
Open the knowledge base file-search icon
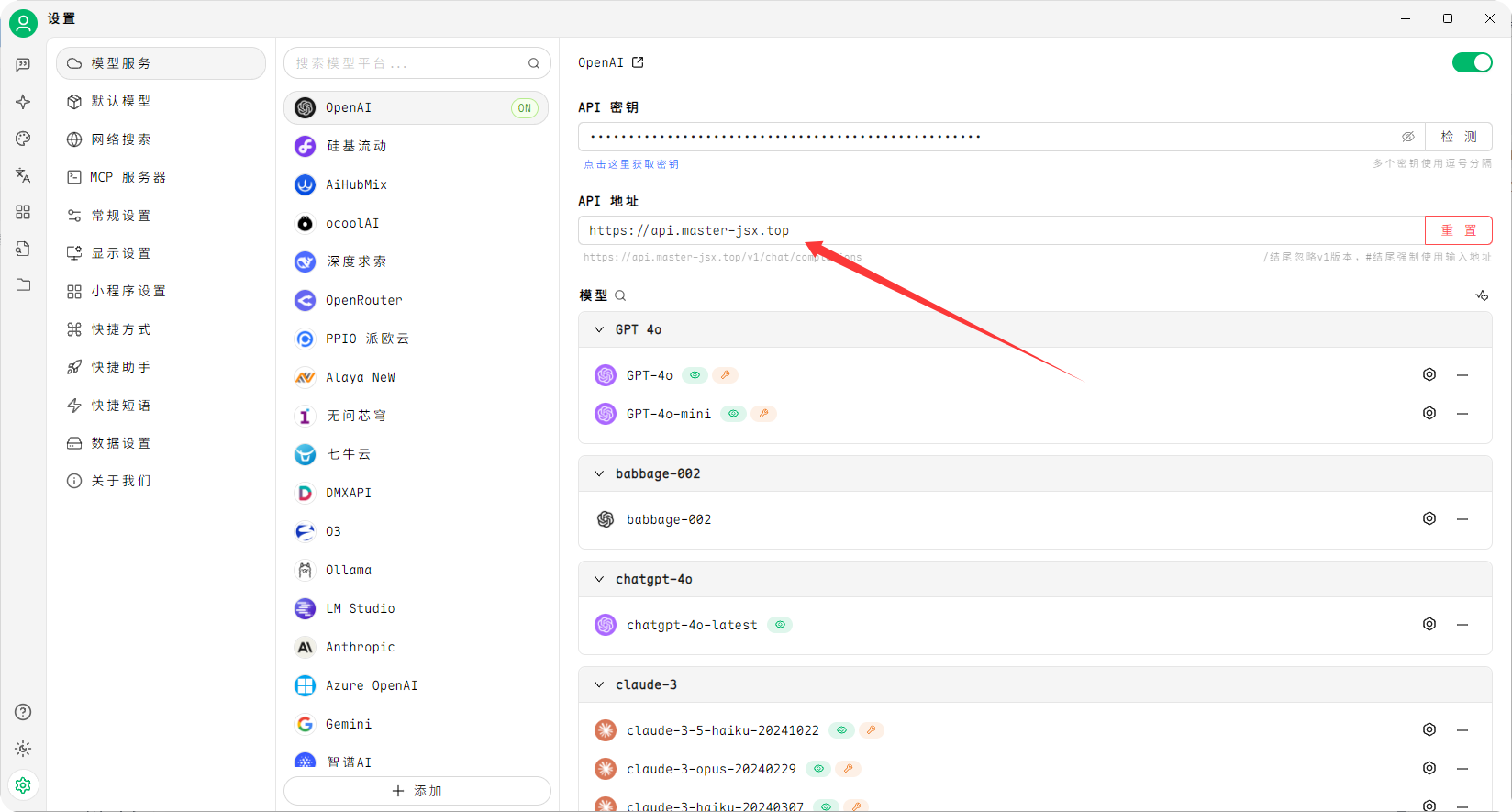click(x=23, y=249)
